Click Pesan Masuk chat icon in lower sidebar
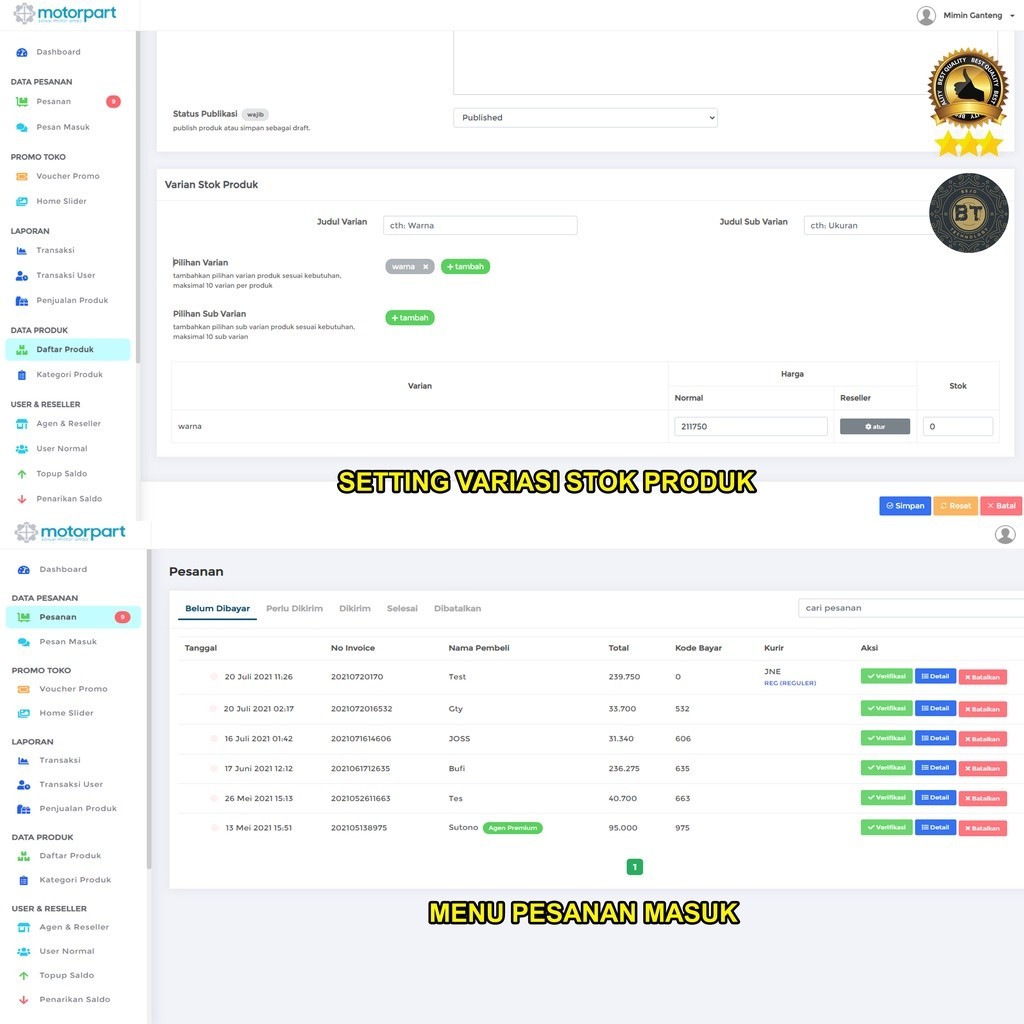The width and height of the screenshot is (1024, 1024). [24, 642]
